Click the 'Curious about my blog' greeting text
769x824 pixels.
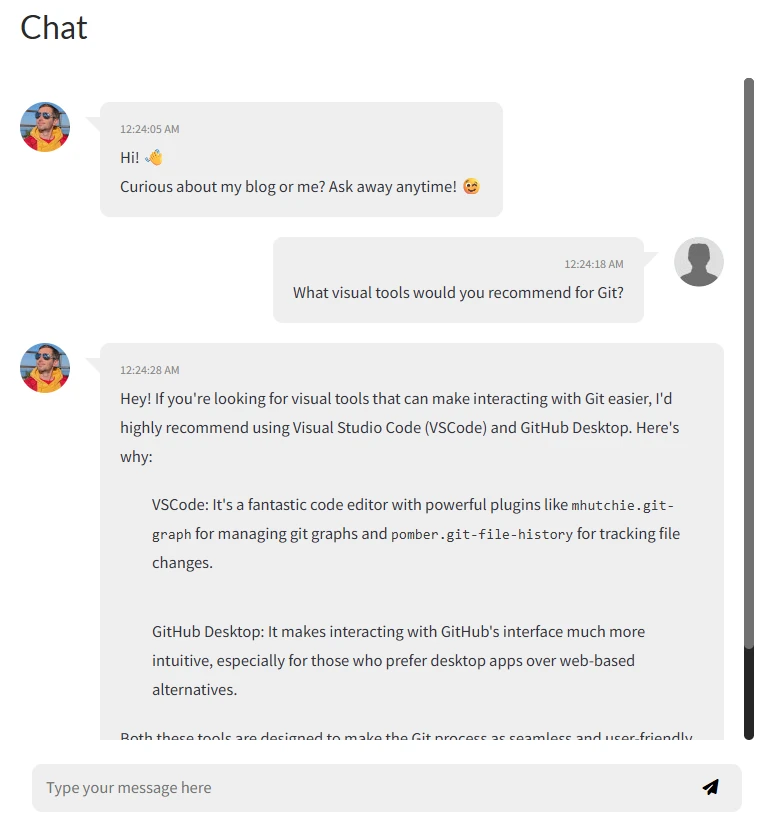tap(288, 187)
